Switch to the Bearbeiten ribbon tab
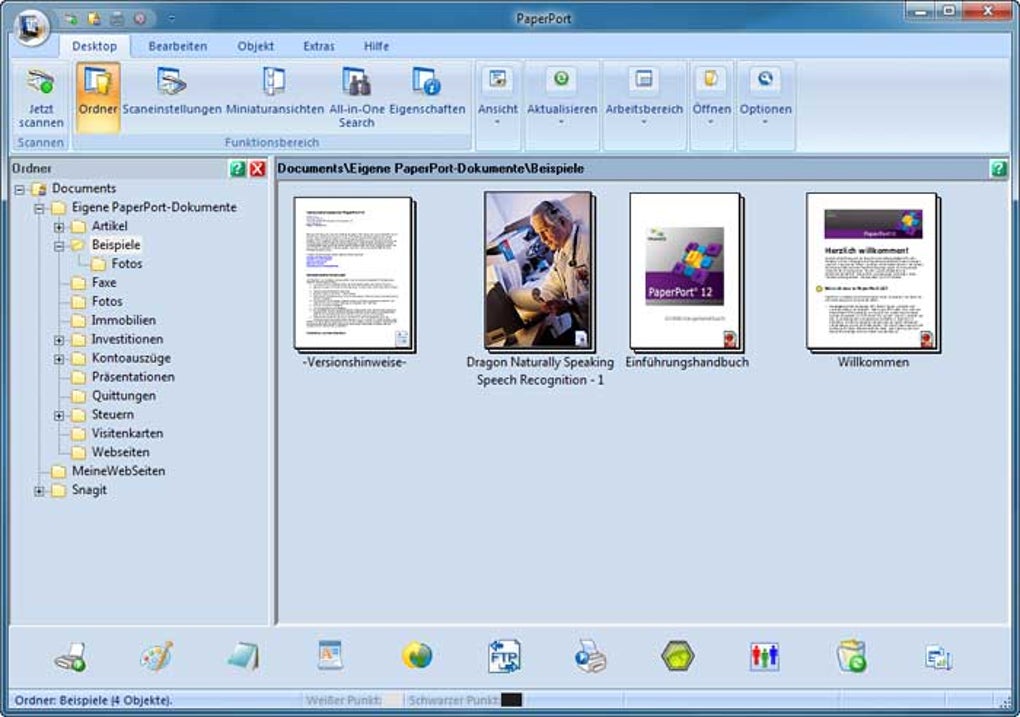Viewport: 1020px width, 717px height. click(178, 46)
